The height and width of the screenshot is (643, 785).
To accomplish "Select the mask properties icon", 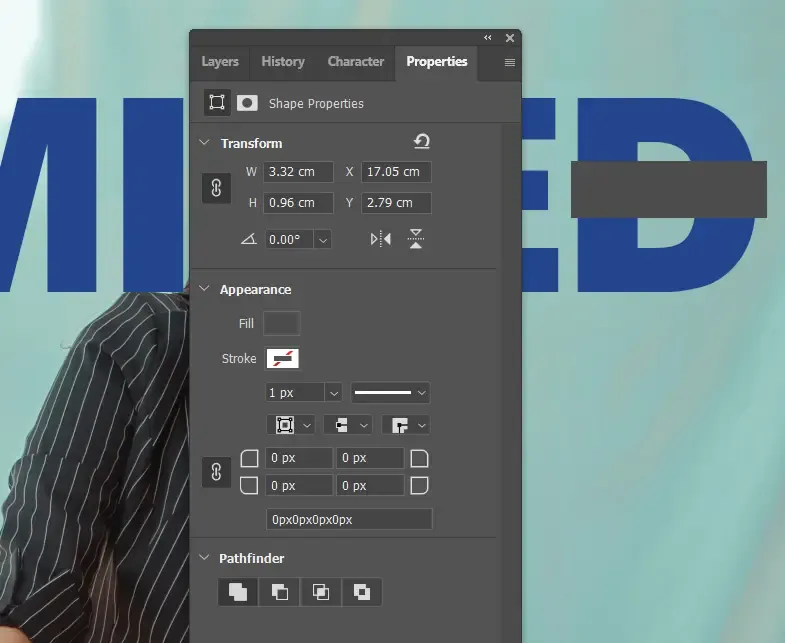I will (x=247, y=103).
